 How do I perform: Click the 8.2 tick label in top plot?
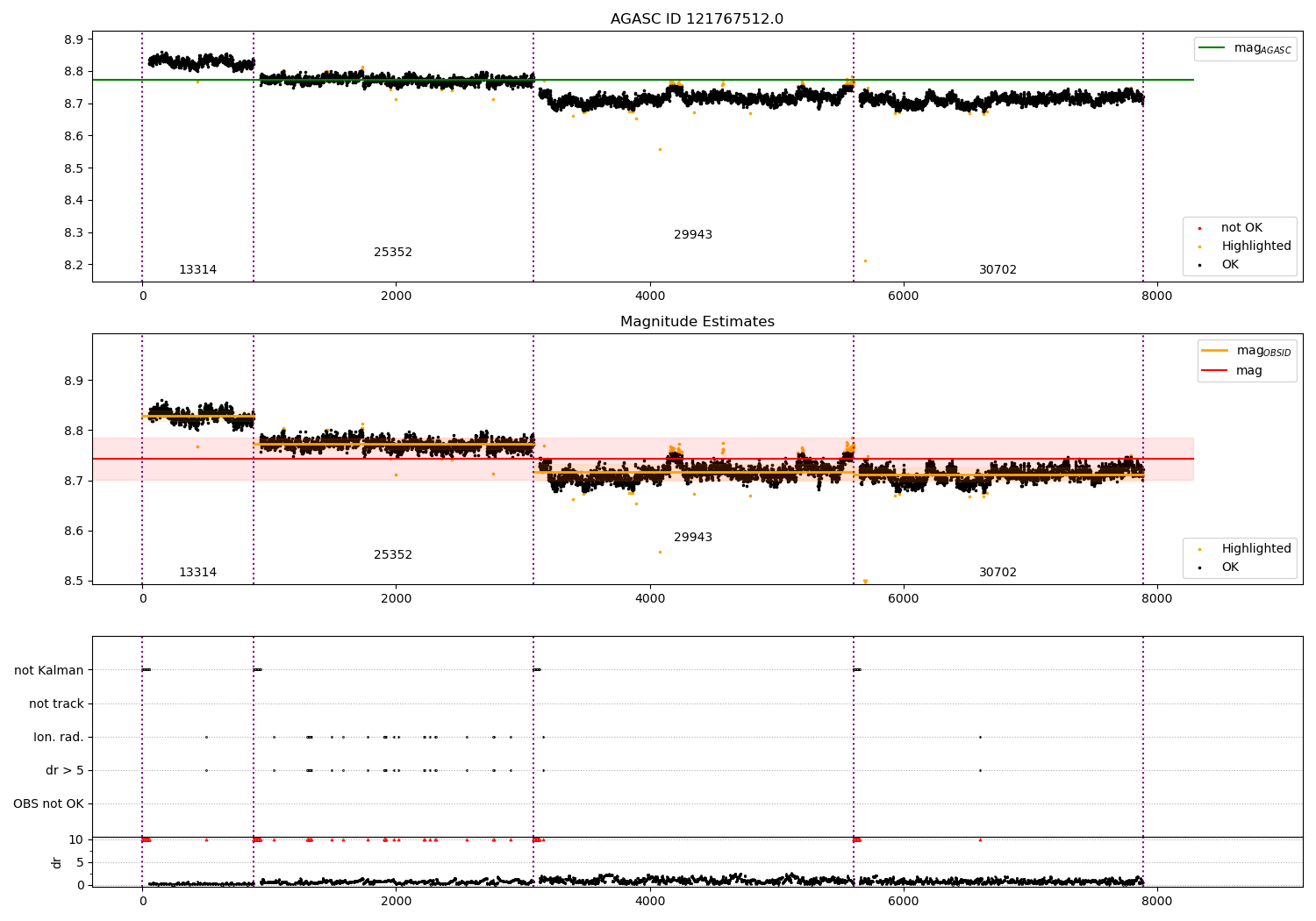(74, 265)
